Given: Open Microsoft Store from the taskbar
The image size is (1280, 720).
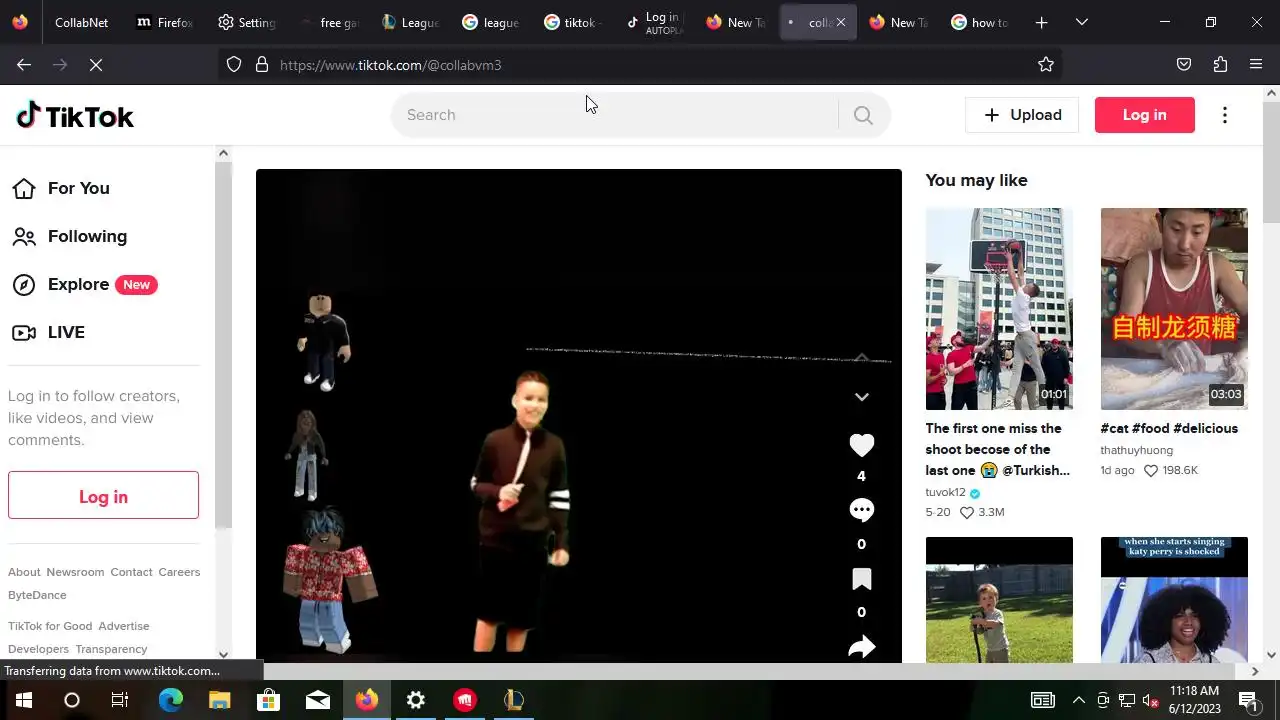Looking at the screenshot, I should (x=268, y=700).
